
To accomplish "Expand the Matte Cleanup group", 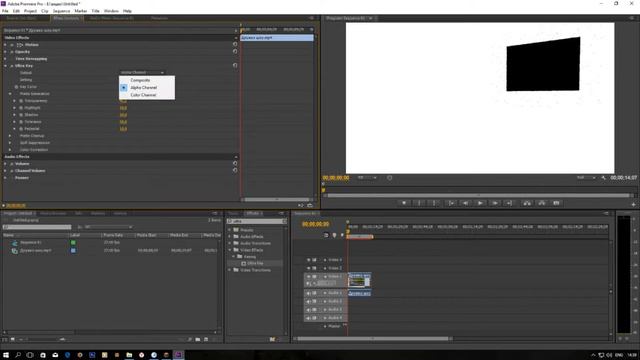I will (x=10, y=136).
